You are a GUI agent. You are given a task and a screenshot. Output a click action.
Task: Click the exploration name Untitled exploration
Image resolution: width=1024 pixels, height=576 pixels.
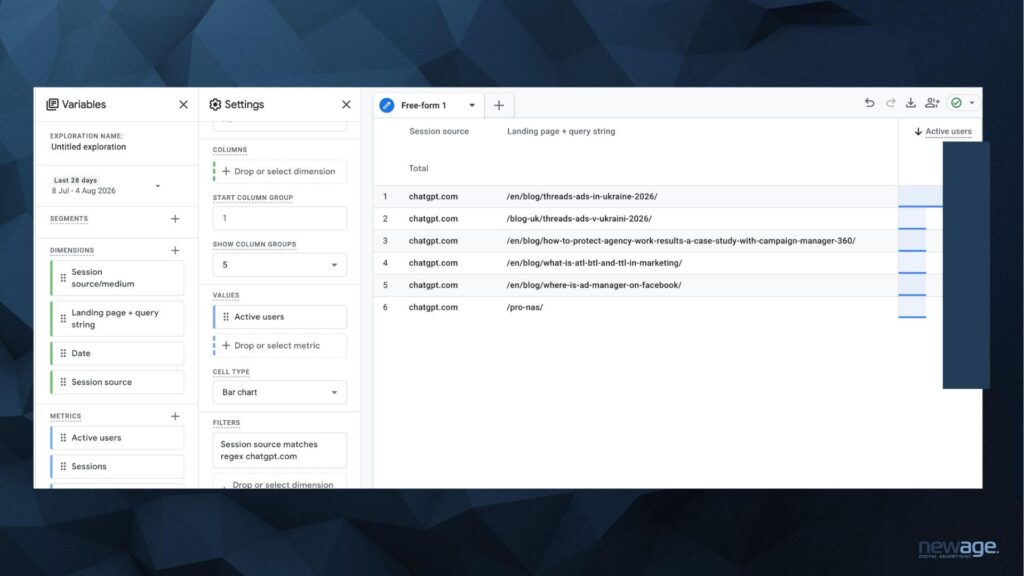(88, 147)
